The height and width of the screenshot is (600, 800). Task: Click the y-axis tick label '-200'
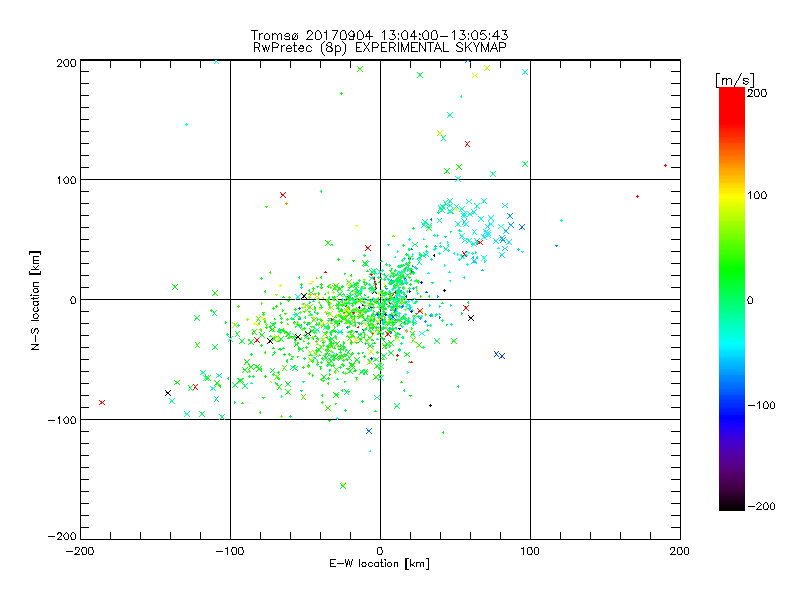pyautogui.click(x=62, y=536)
